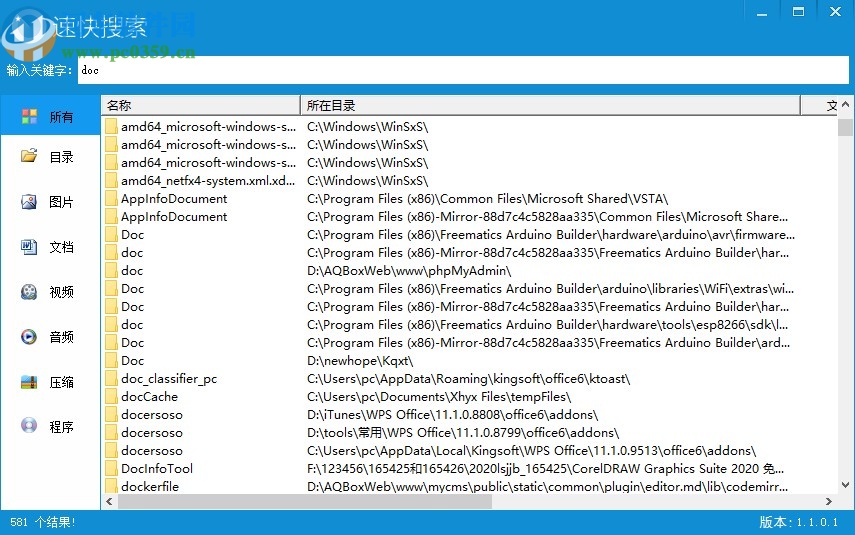Click the 581 个结果 status text
Viewport: 855px width, 535px height.
[x=43, y=522]
